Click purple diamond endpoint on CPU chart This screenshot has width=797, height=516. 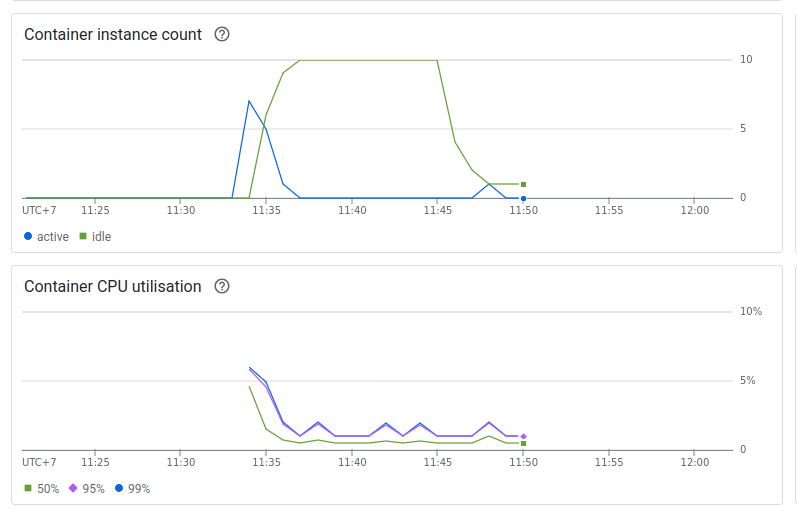point(523,436)
